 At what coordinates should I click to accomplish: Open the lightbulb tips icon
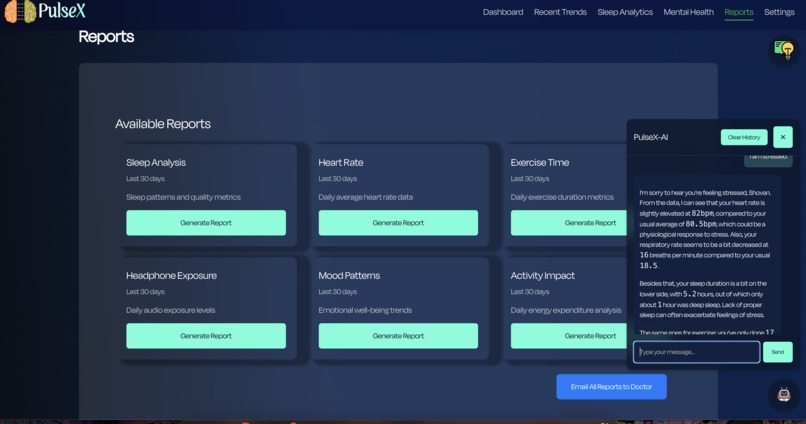(x=784, y=50)
